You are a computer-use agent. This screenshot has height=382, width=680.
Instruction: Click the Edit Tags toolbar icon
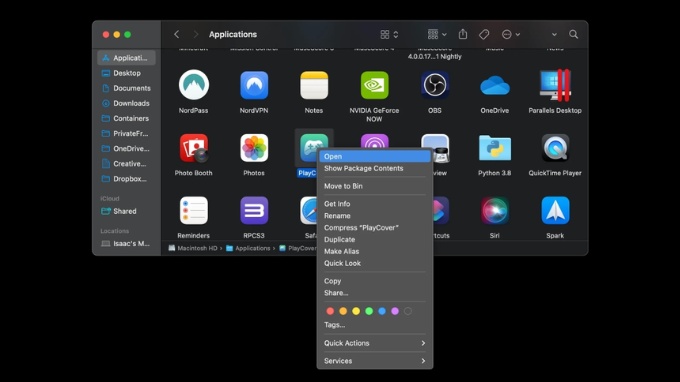[x=484, y=34]
